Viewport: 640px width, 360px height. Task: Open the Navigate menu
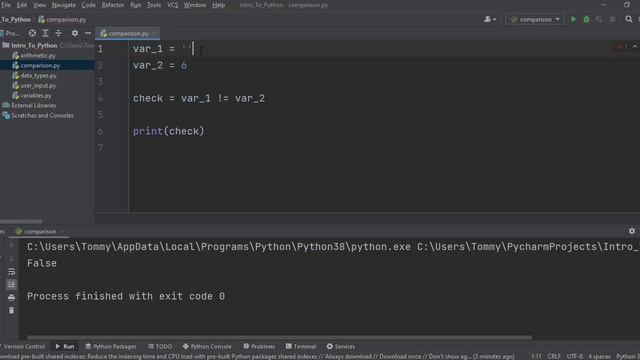click(x=63, y=5)
